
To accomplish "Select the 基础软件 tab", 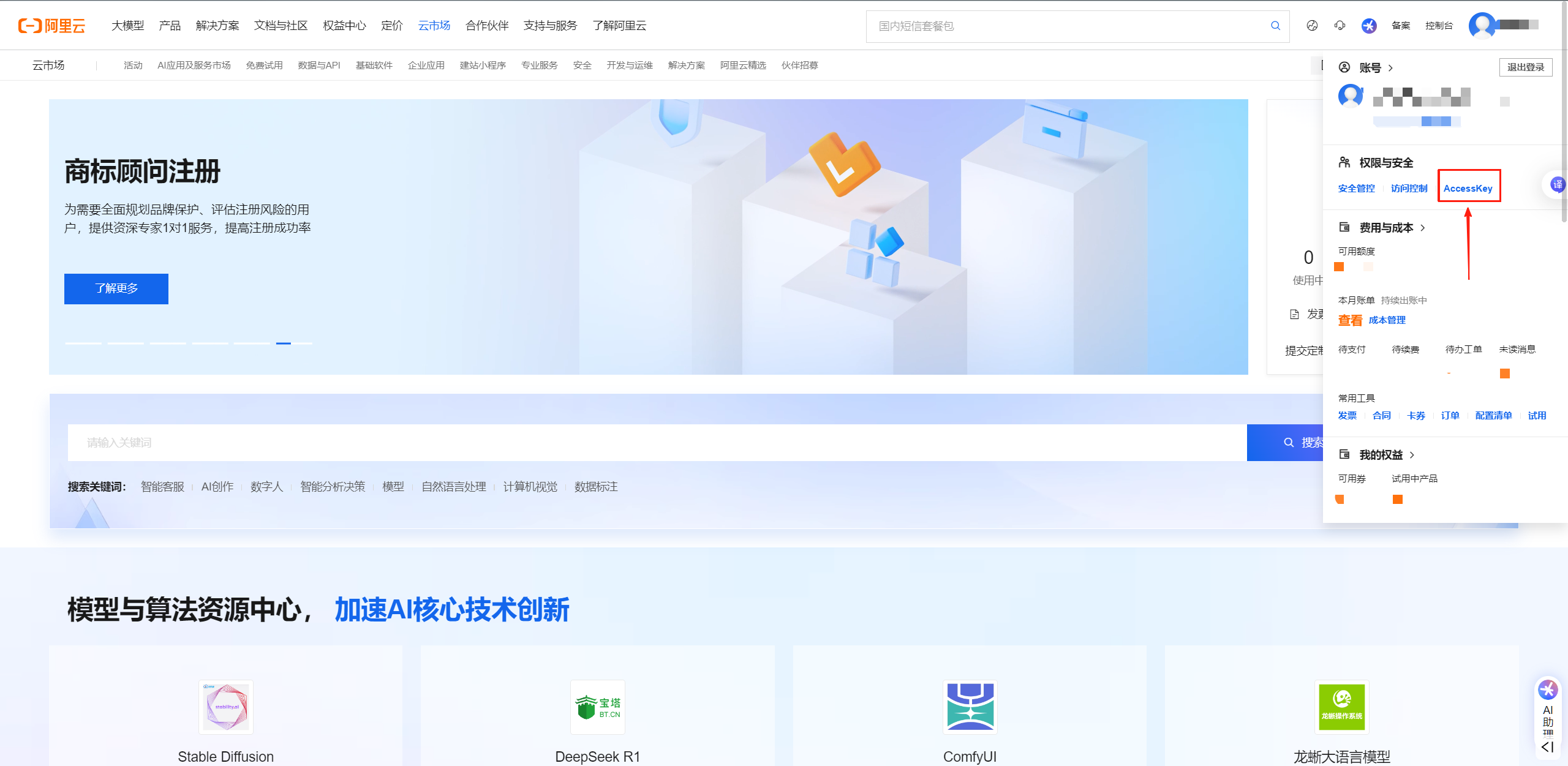I will point(374,66).
